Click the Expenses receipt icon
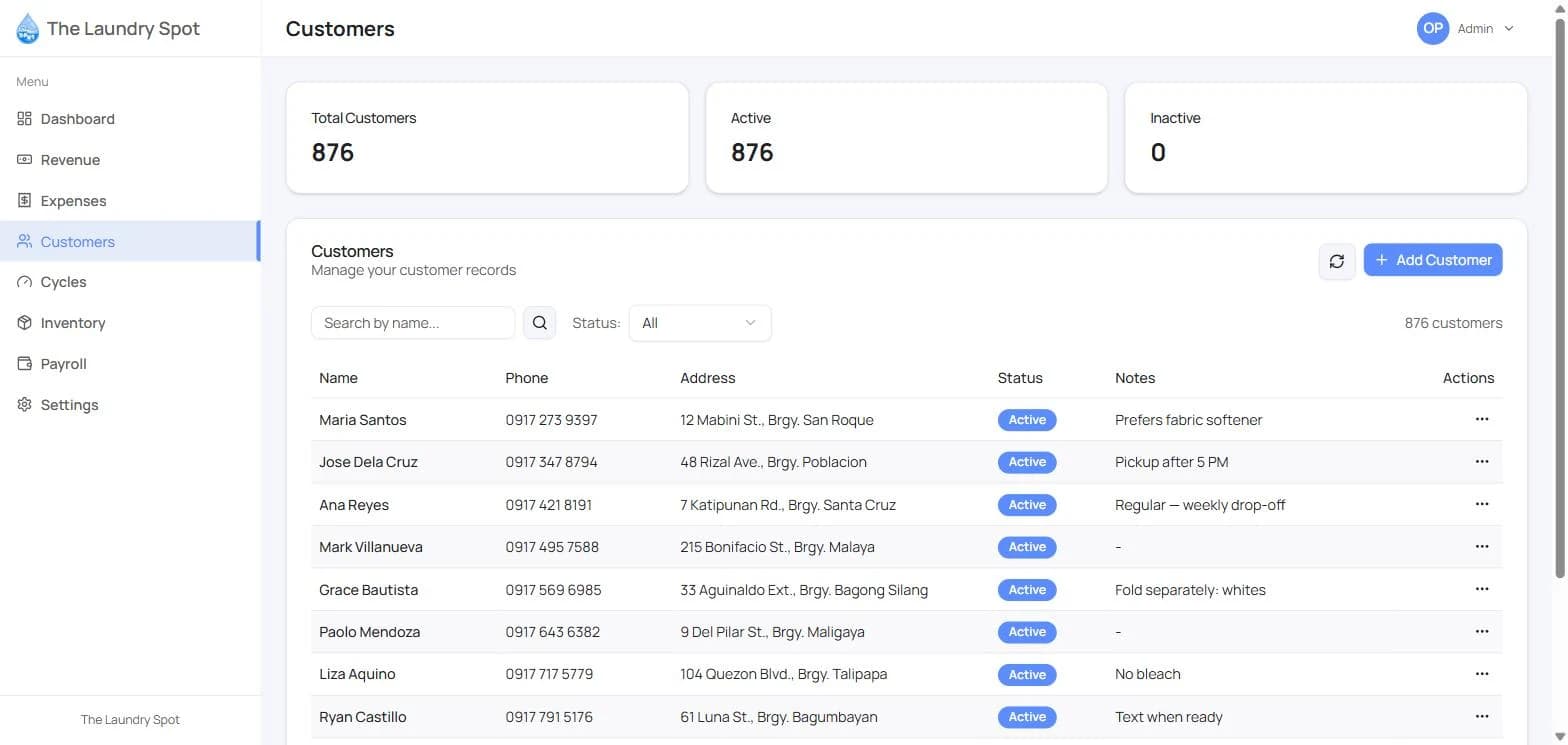This screenshot has height=745, width=1568. pos(25,201)
